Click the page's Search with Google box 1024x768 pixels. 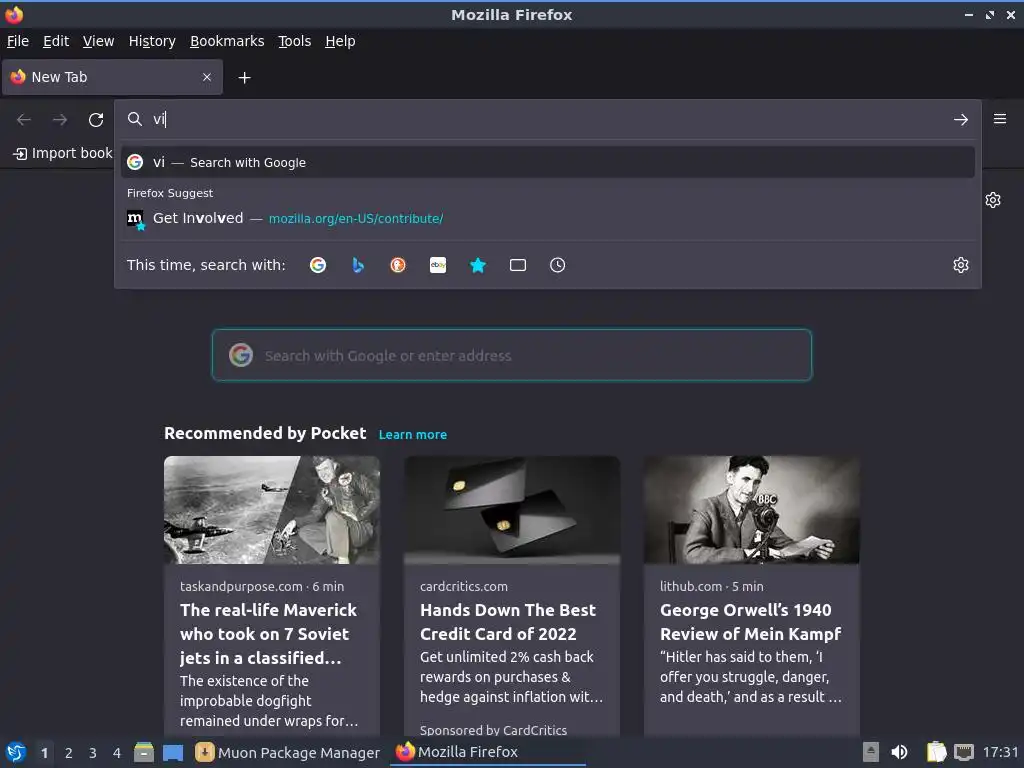(511, 355)
